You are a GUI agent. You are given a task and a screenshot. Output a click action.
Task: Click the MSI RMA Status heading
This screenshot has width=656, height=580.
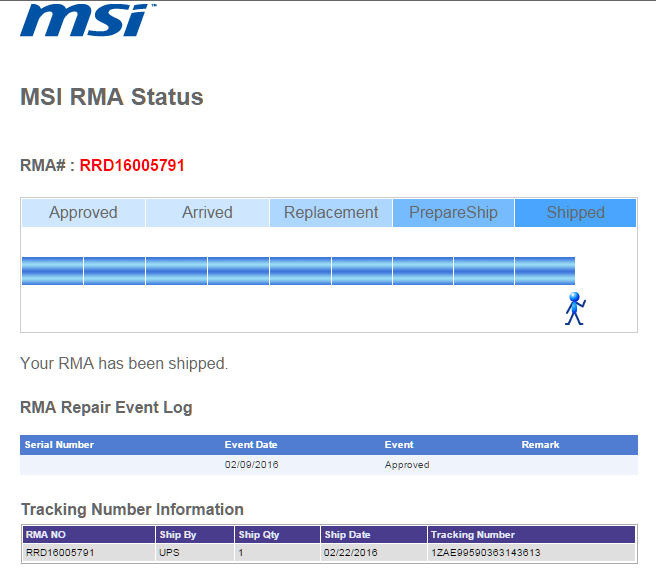[112, 97]
